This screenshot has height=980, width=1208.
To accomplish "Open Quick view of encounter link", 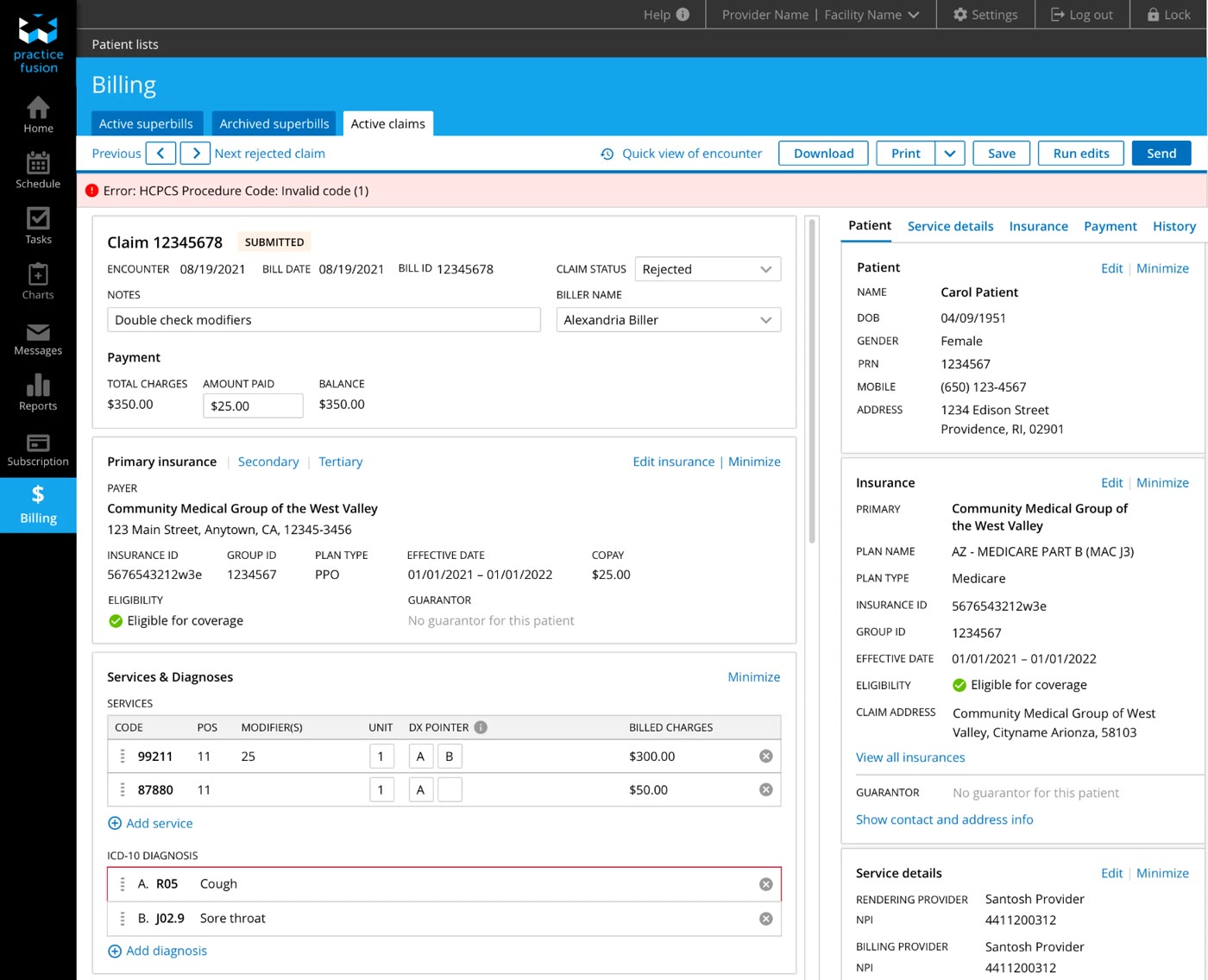I will click(682, 154).
